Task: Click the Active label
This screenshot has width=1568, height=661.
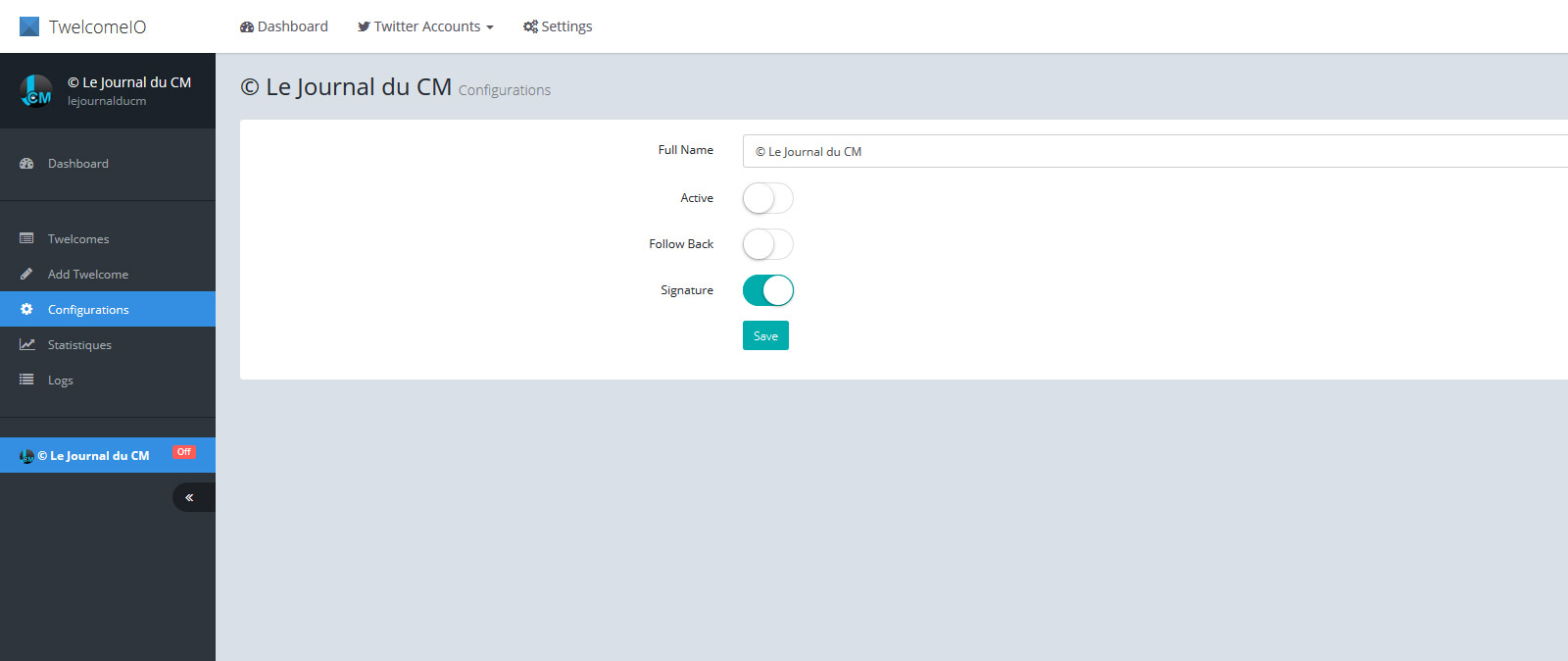Action: (697, 198)
